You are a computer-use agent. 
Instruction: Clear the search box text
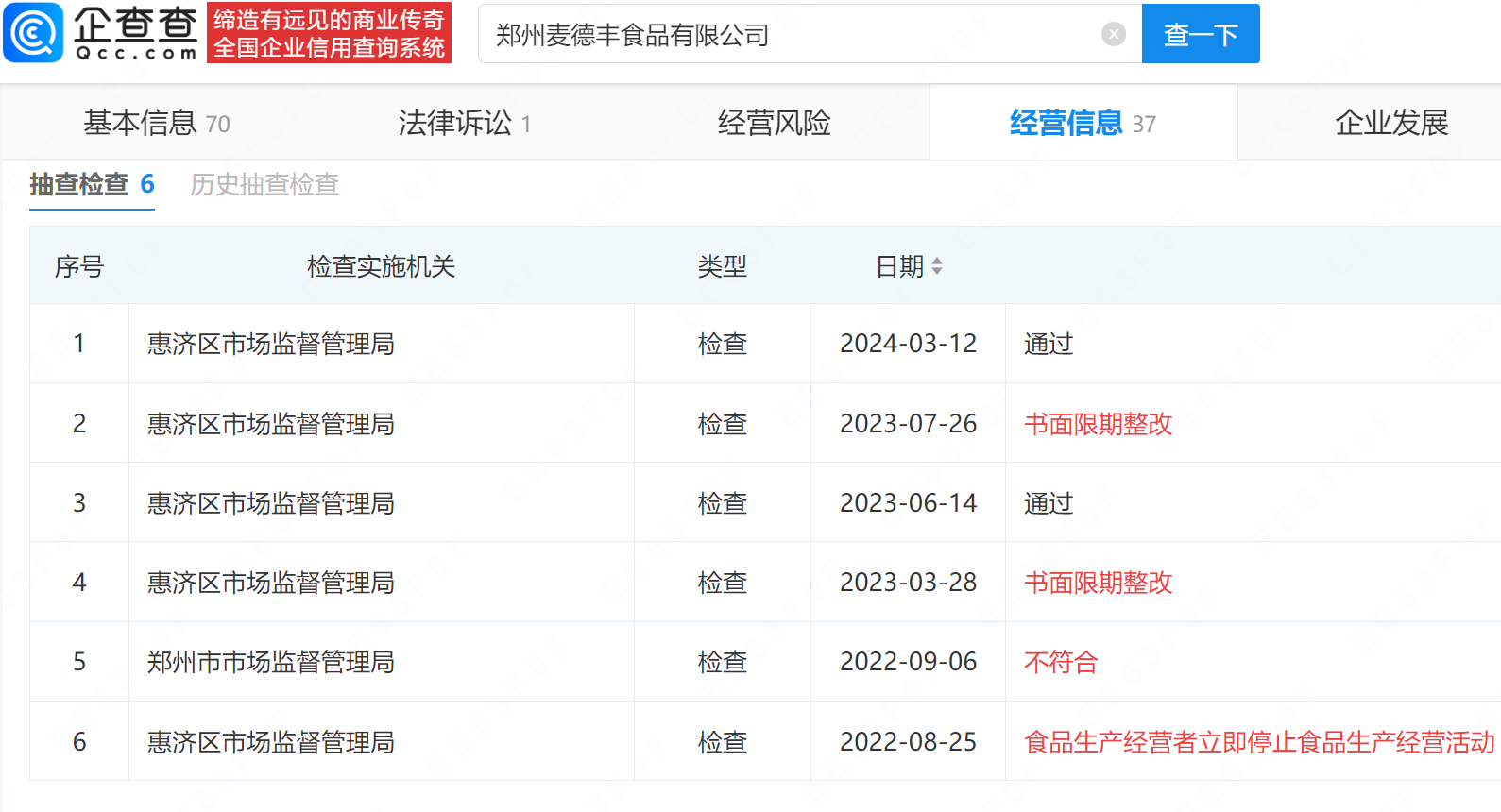click(1114, 35)
